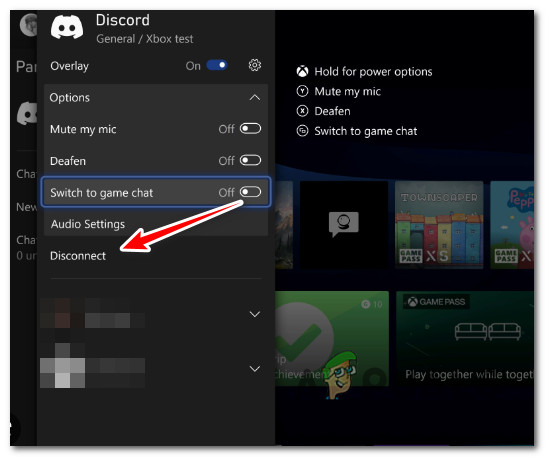Viewport: 545px width, 457px height.
Task: Expand the first blurred user entry chevron
Action: point(255,314)
